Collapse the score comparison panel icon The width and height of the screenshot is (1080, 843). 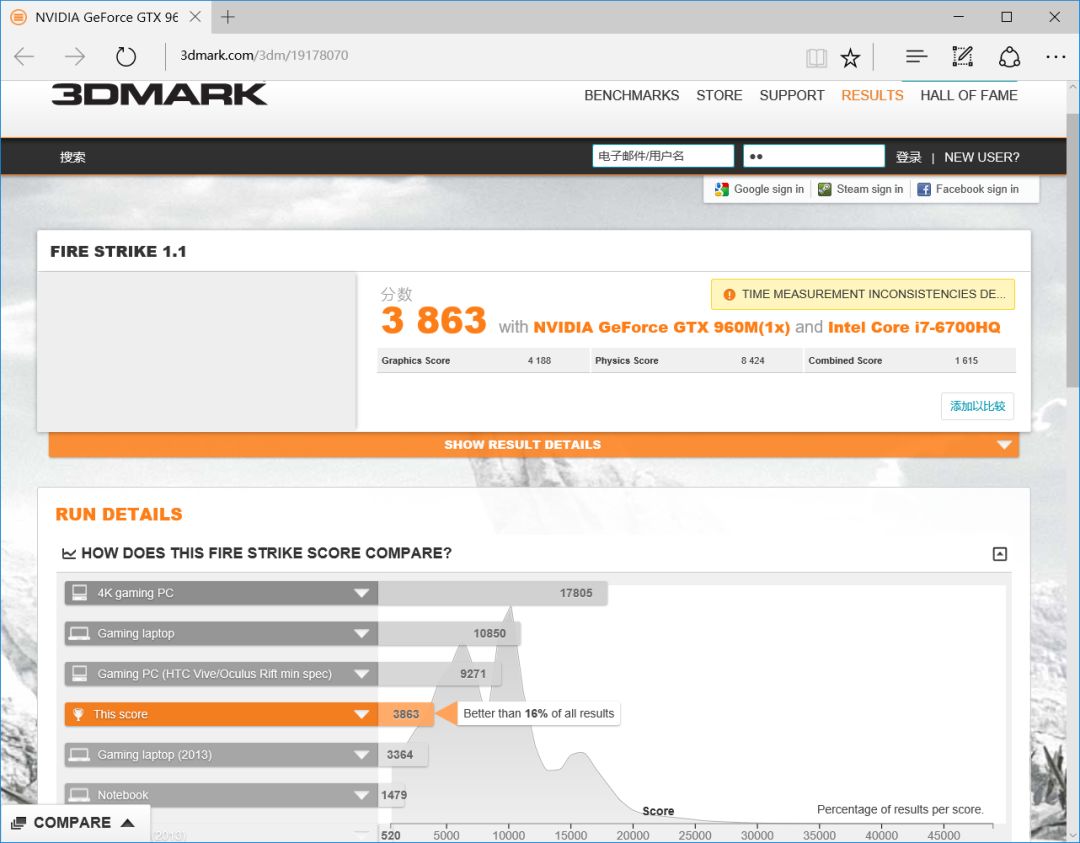pyautogui.click(x=999, y=554)
